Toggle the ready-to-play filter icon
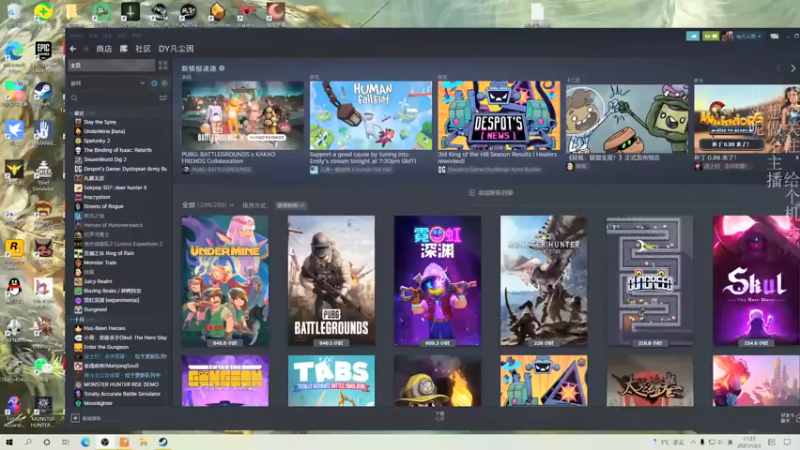800x450 pixels. tap(164, 83)
